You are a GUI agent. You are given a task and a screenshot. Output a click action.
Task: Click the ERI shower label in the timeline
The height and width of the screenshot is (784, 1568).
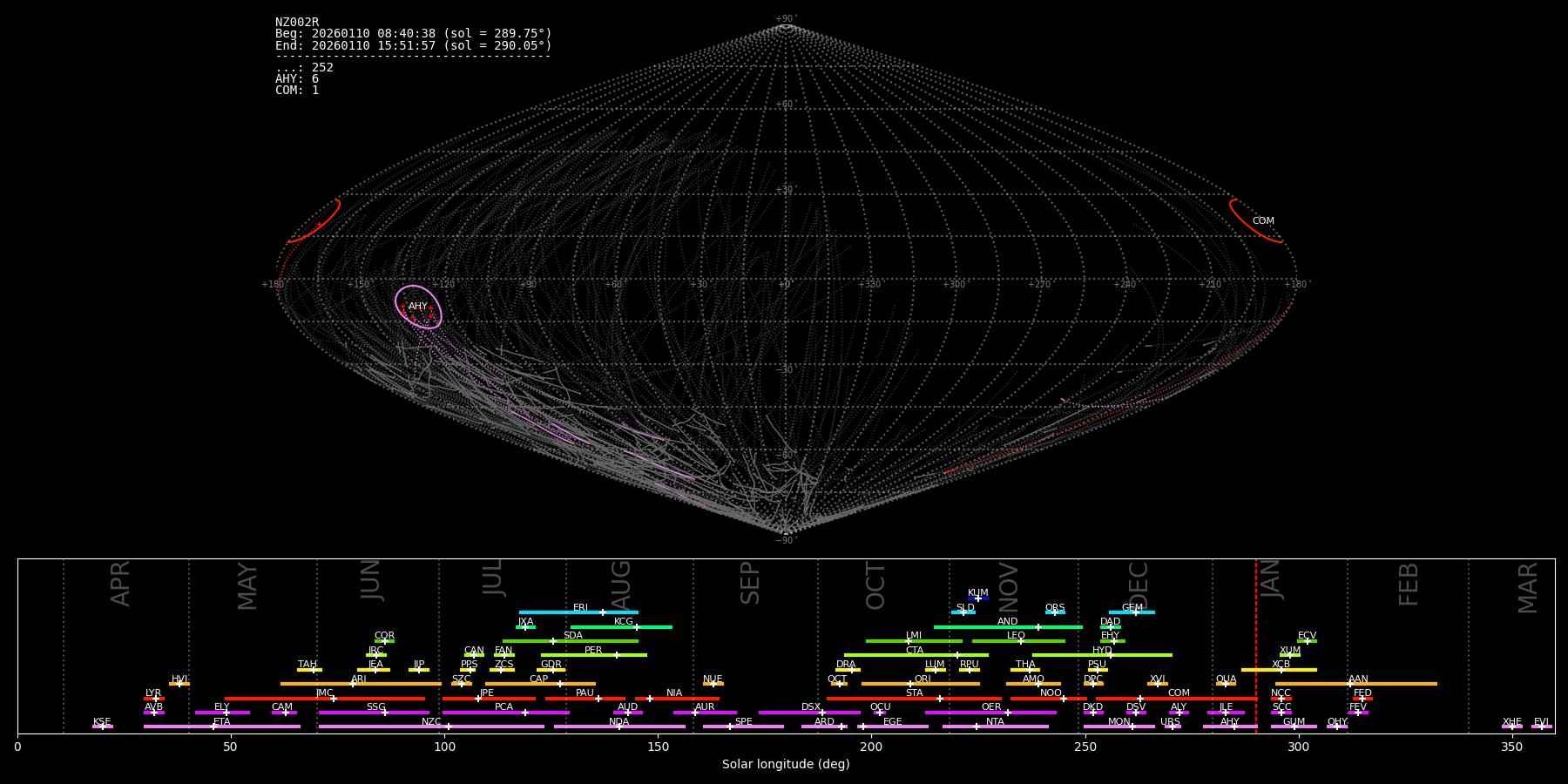click(x=581, y=608)
